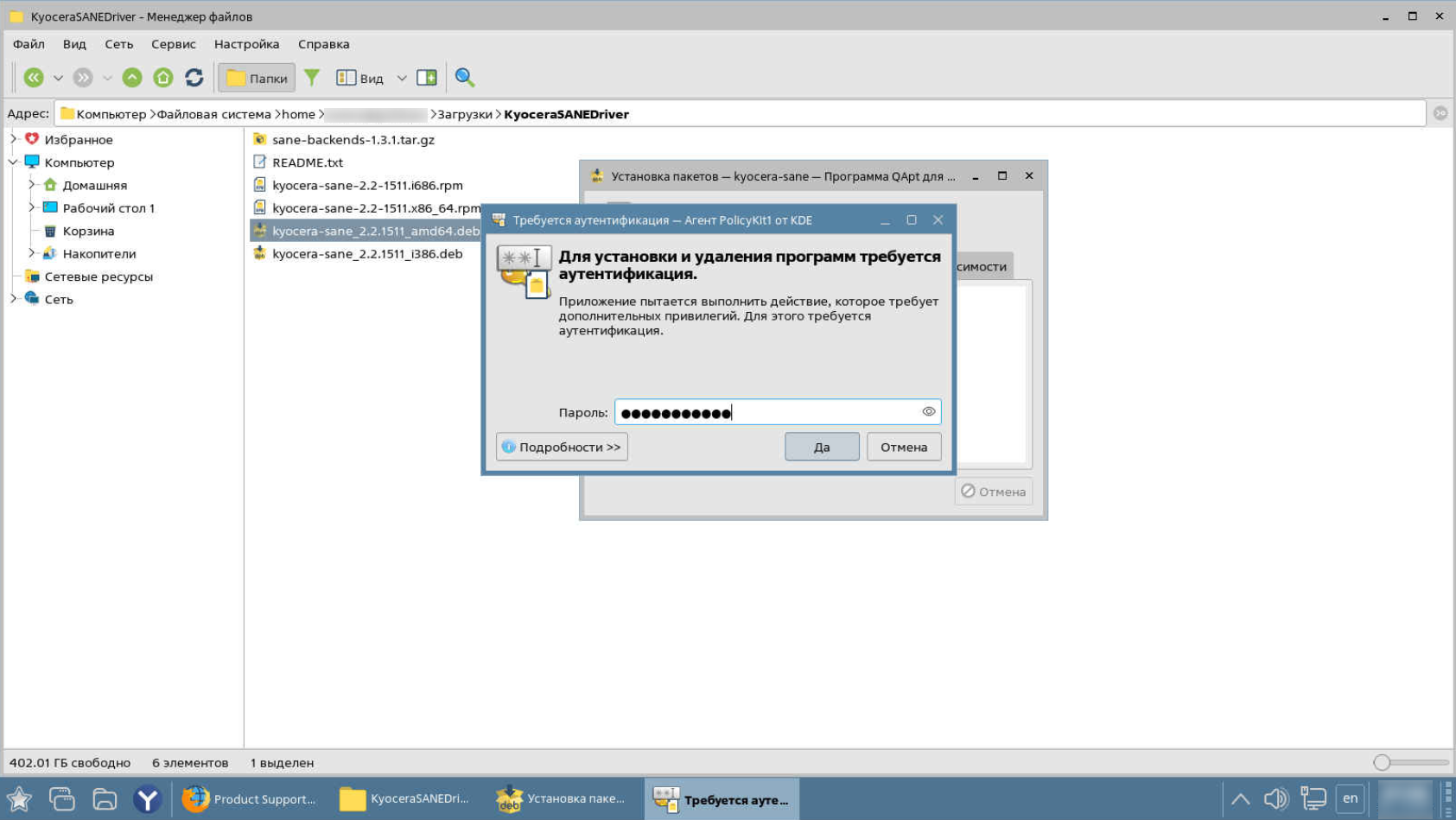Adjust the icon zoom slider
Viewport: 1456px width, 820px height.
click(1382, 762)
